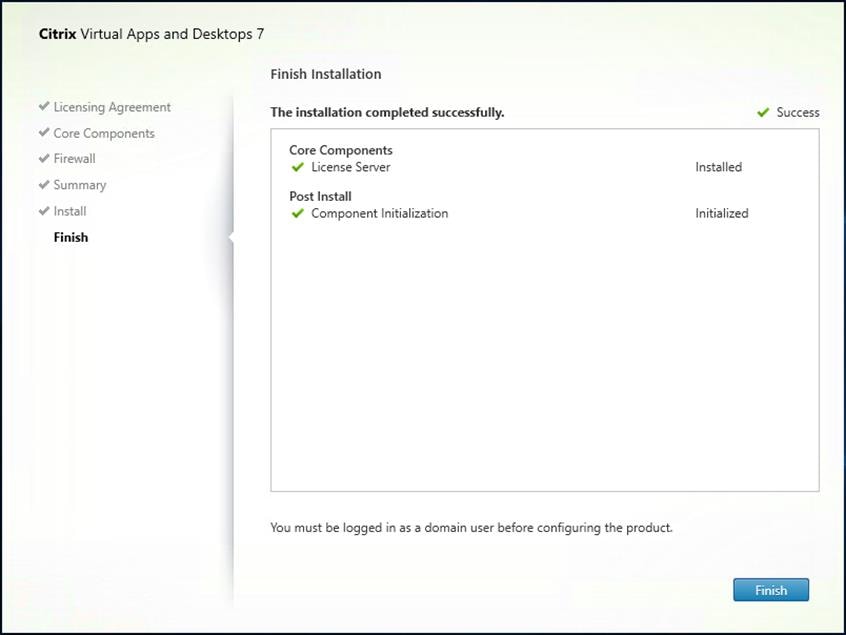Click the checkmark beside Firewall step

(x=42, y=158)
